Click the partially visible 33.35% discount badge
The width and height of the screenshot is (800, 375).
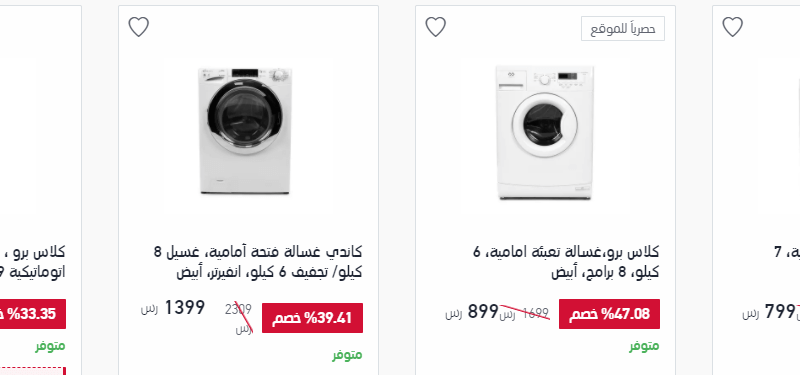(x=33, y=314)
